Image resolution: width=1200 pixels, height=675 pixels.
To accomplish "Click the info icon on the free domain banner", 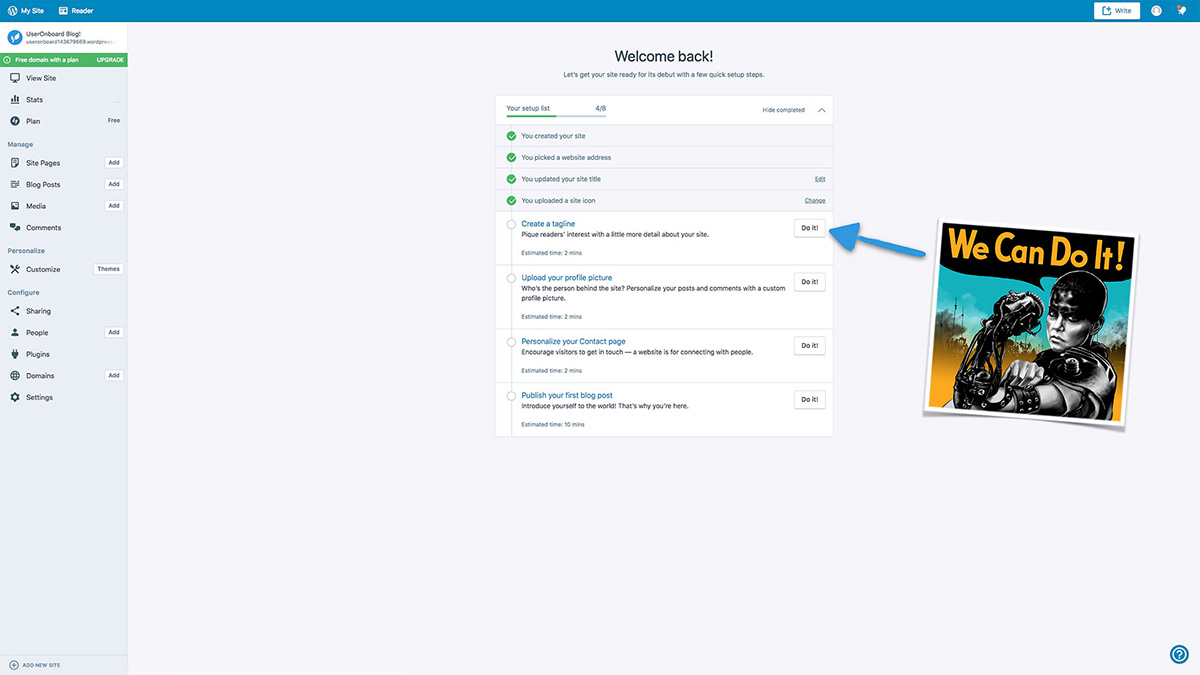I will [7, 60].
